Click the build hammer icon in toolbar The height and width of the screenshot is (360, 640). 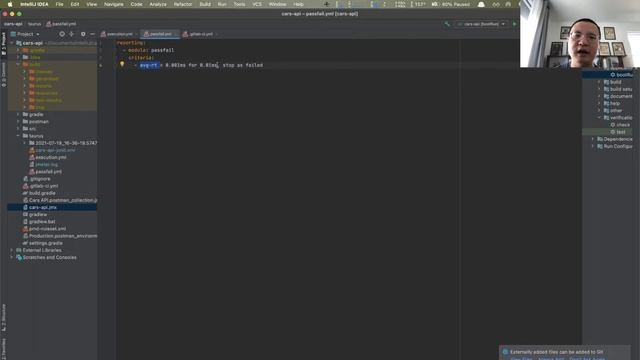(x=447, y=24)
